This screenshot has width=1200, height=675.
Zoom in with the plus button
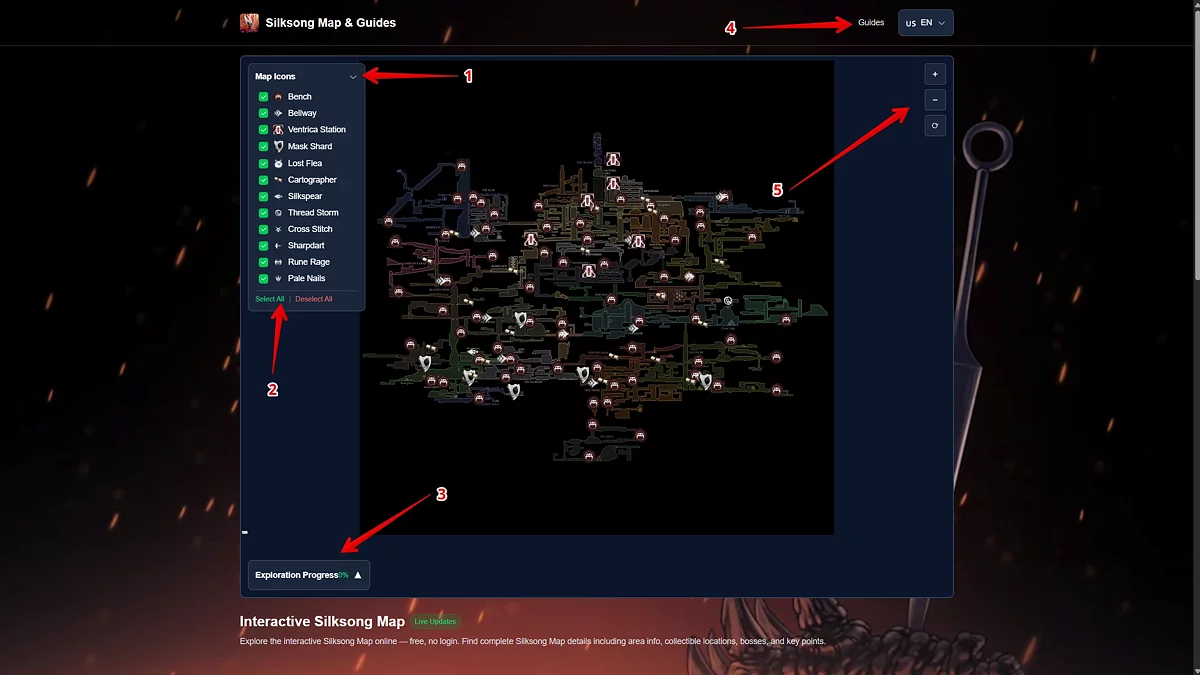(x=935, y=74)
